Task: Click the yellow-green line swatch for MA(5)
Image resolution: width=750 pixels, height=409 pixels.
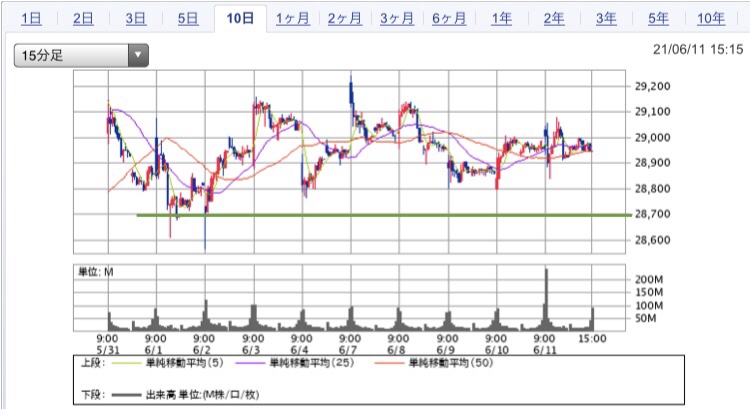Action: [126, 364]
